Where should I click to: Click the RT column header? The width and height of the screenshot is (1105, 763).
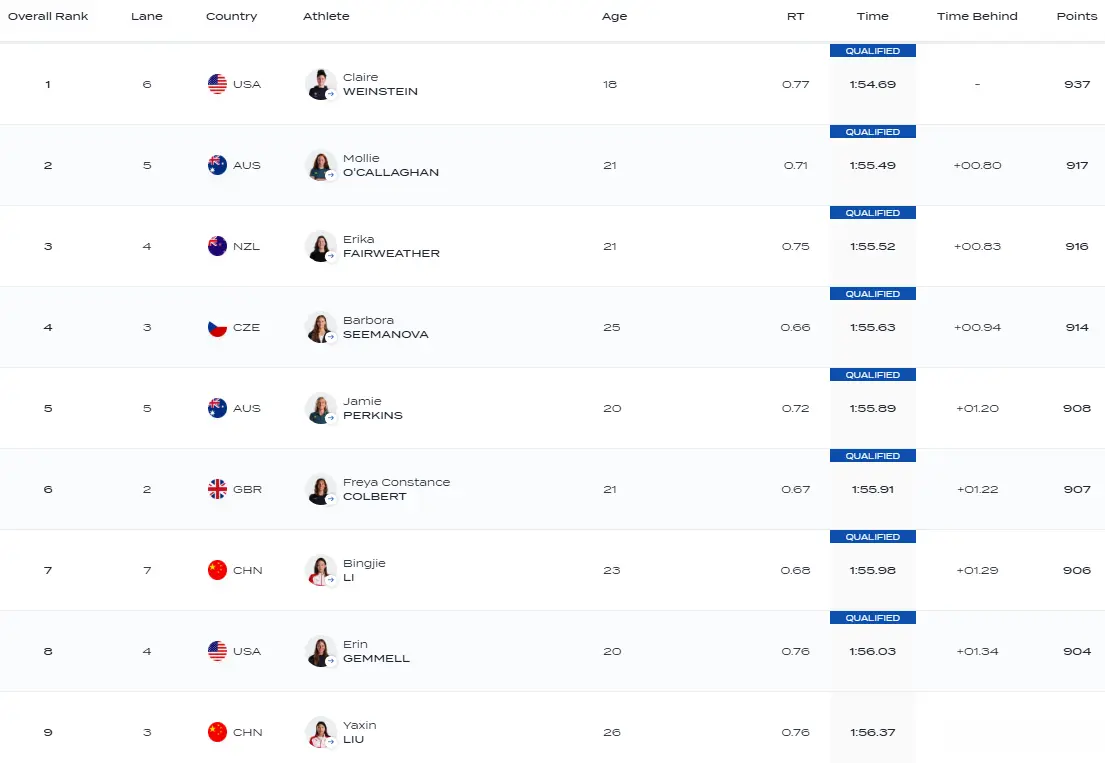point(796,16)
